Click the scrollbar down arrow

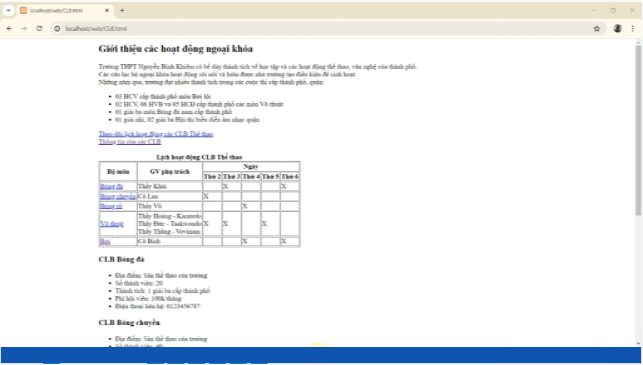pos(638,343)
